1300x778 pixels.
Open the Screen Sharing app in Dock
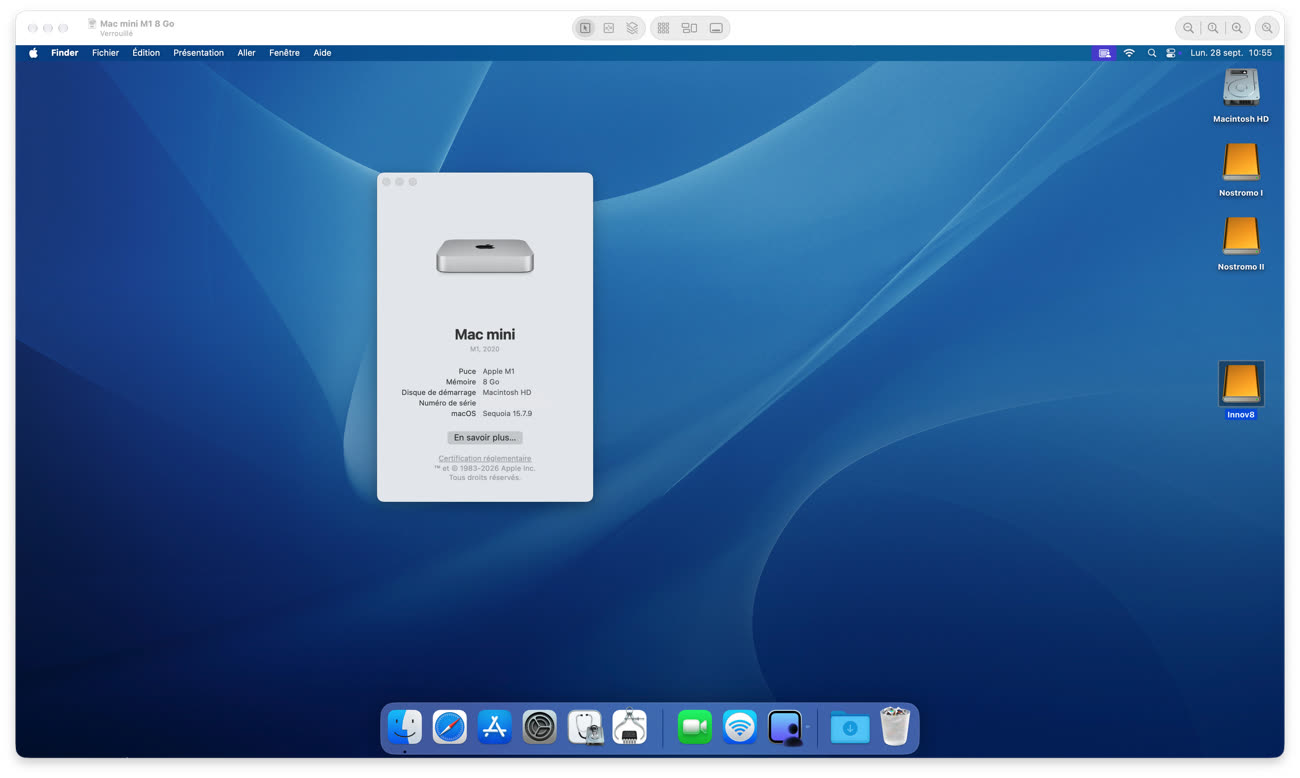[786, 727]
